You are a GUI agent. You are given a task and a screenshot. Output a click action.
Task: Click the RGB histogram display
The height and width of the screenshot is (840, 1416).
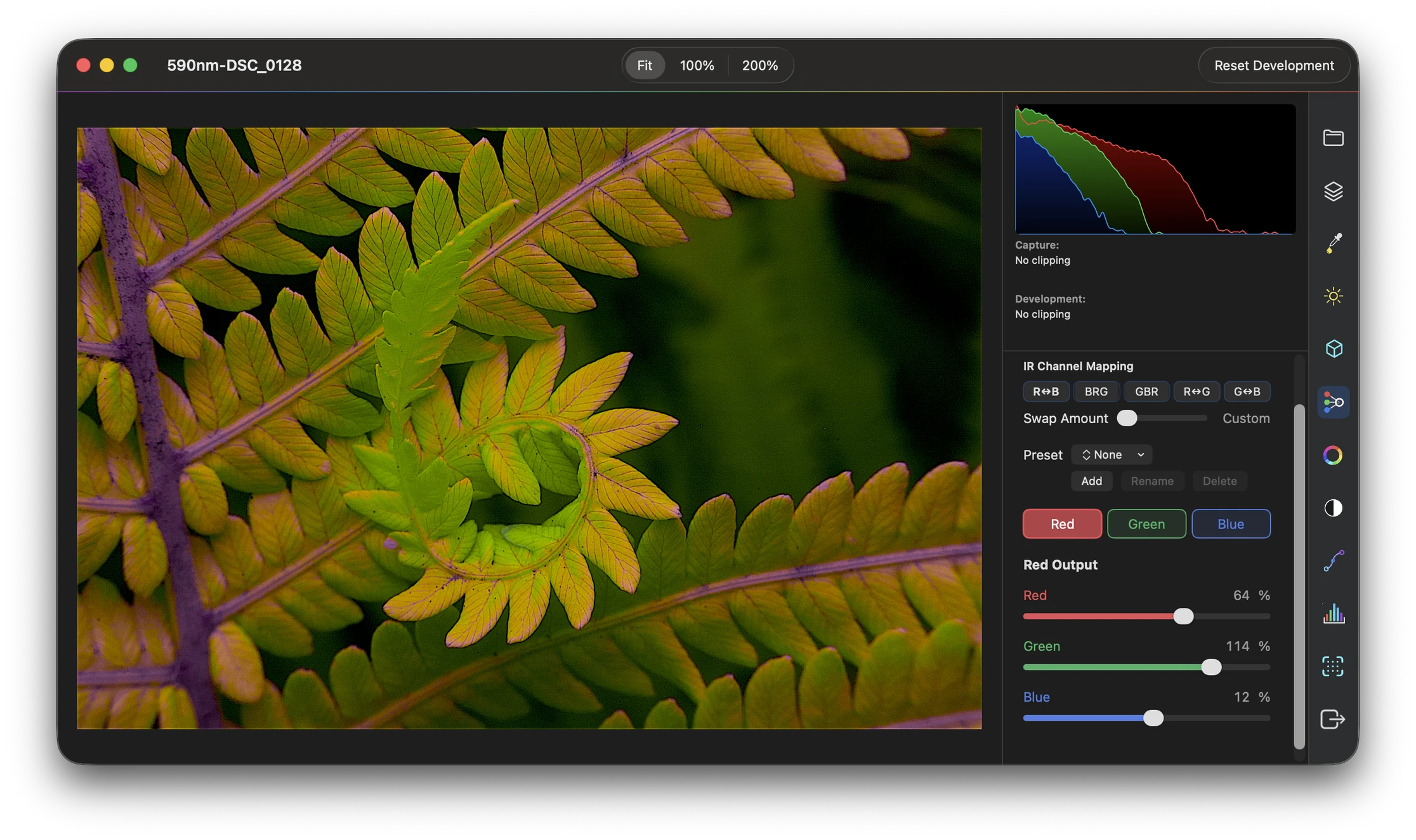1155,169
